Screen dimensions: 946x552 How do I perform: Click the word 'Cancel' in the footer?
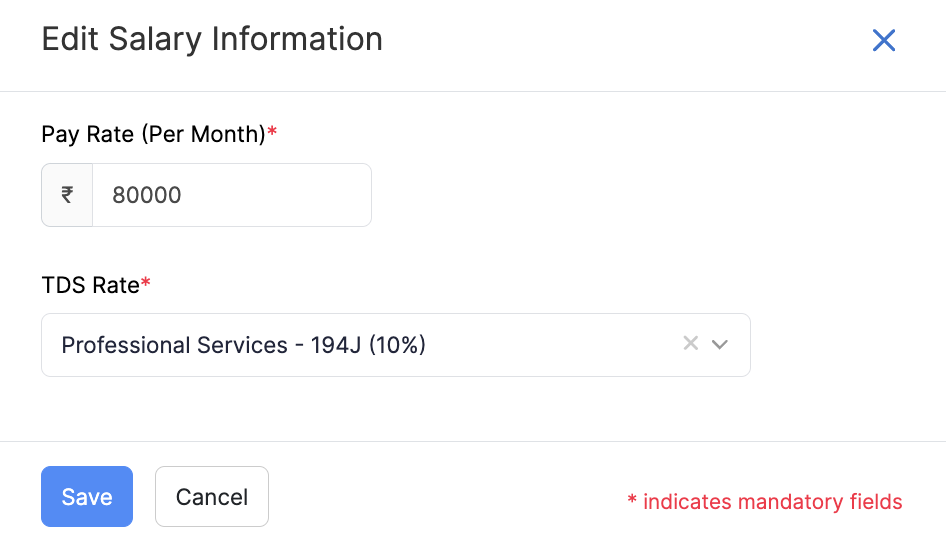click(212, 496)
